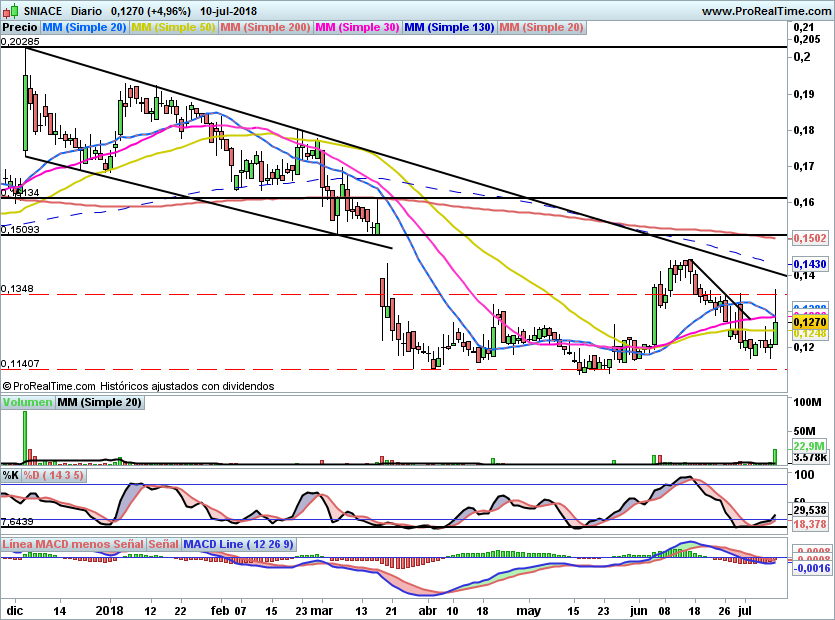Select the magenta MM (Simple 30) label
Image resolution: width=835 pixels, height=620 pixels.
(357, 29)
